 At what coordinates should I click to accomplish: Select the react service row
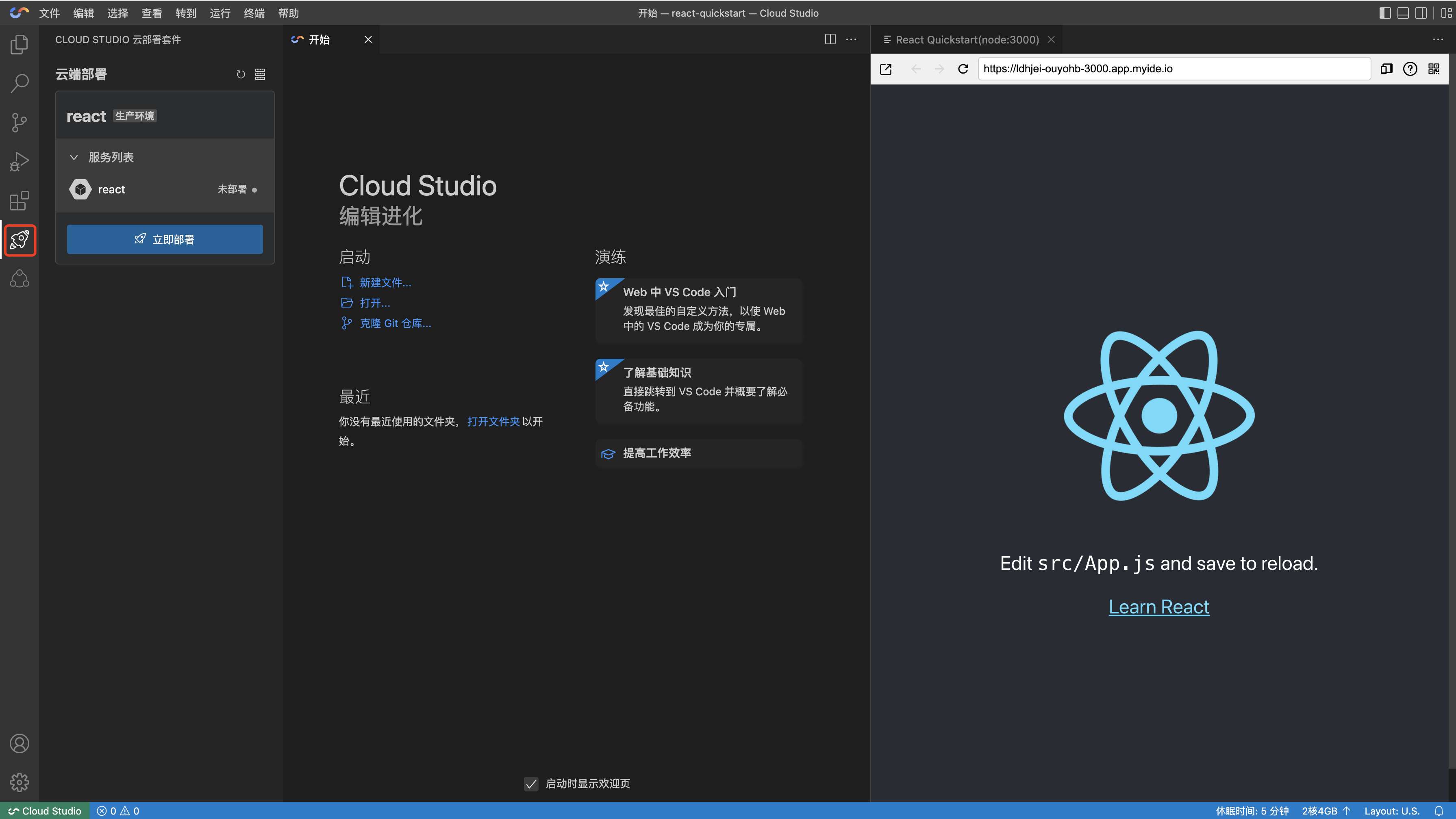pyautogui.click(x=165, y=190)
